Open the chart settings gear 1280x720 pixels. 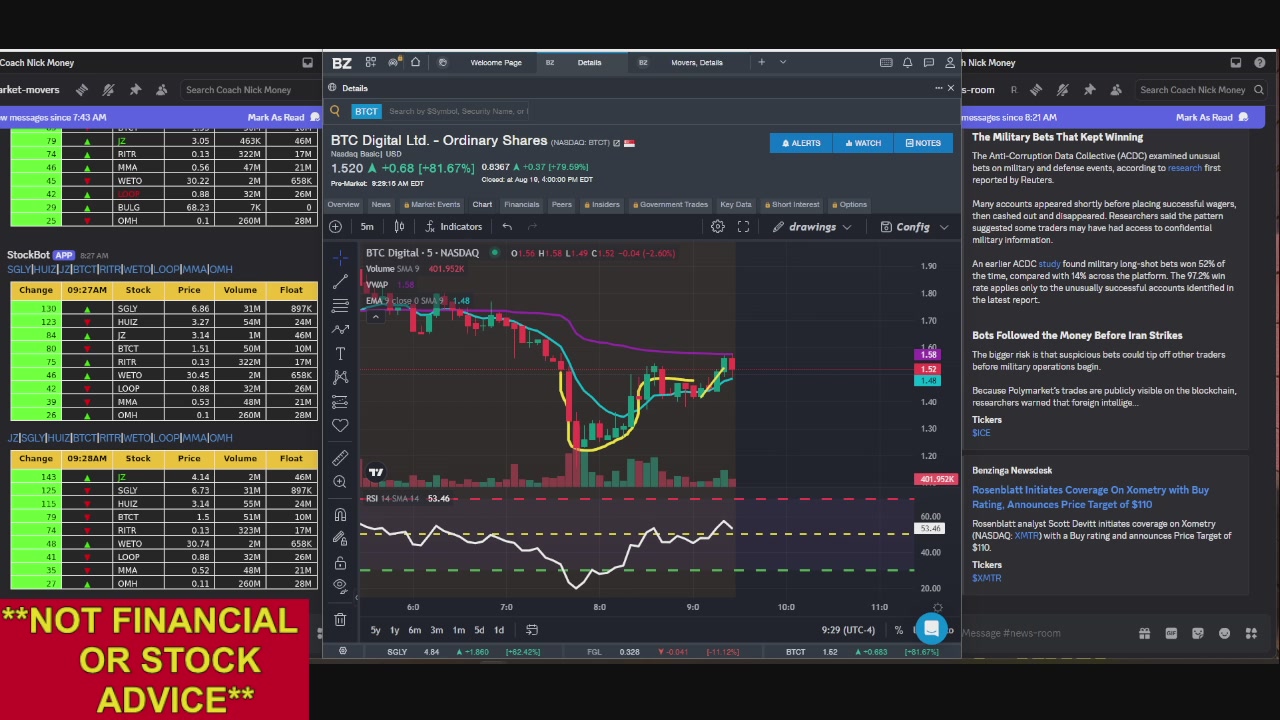coord(717,227)
